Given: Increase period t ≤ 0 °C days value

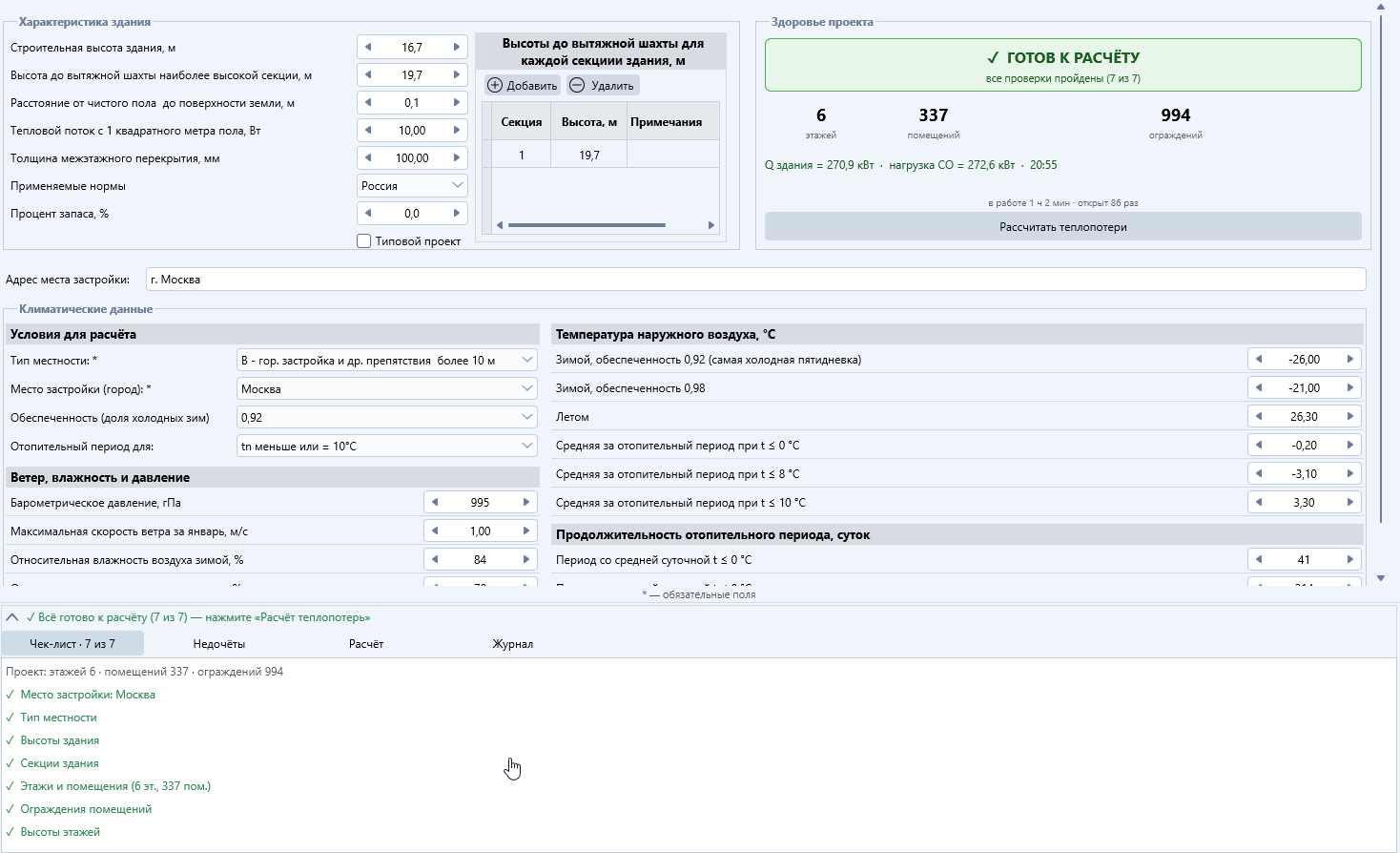Looking at the screenshot, I should coord(1350,560).
